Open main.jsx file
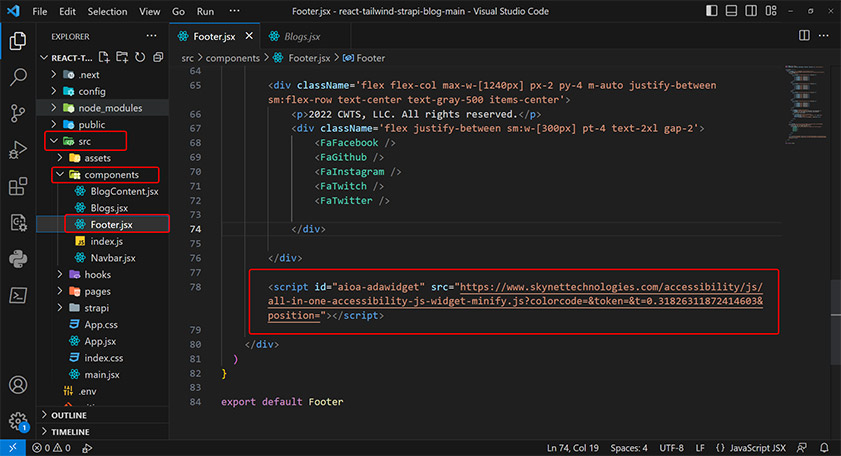Viewport: 841px width, 456px height. 102,374
